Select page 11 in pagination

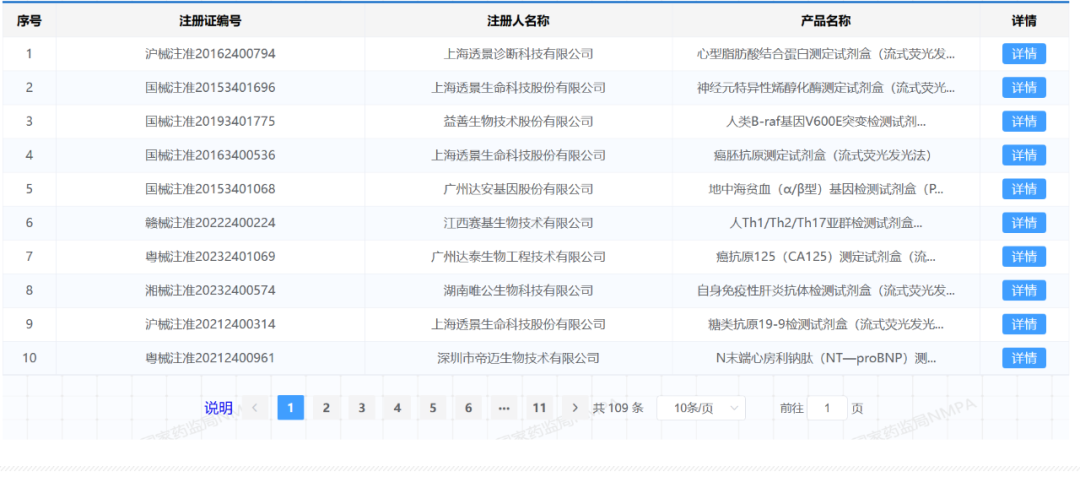click(539, 408)
